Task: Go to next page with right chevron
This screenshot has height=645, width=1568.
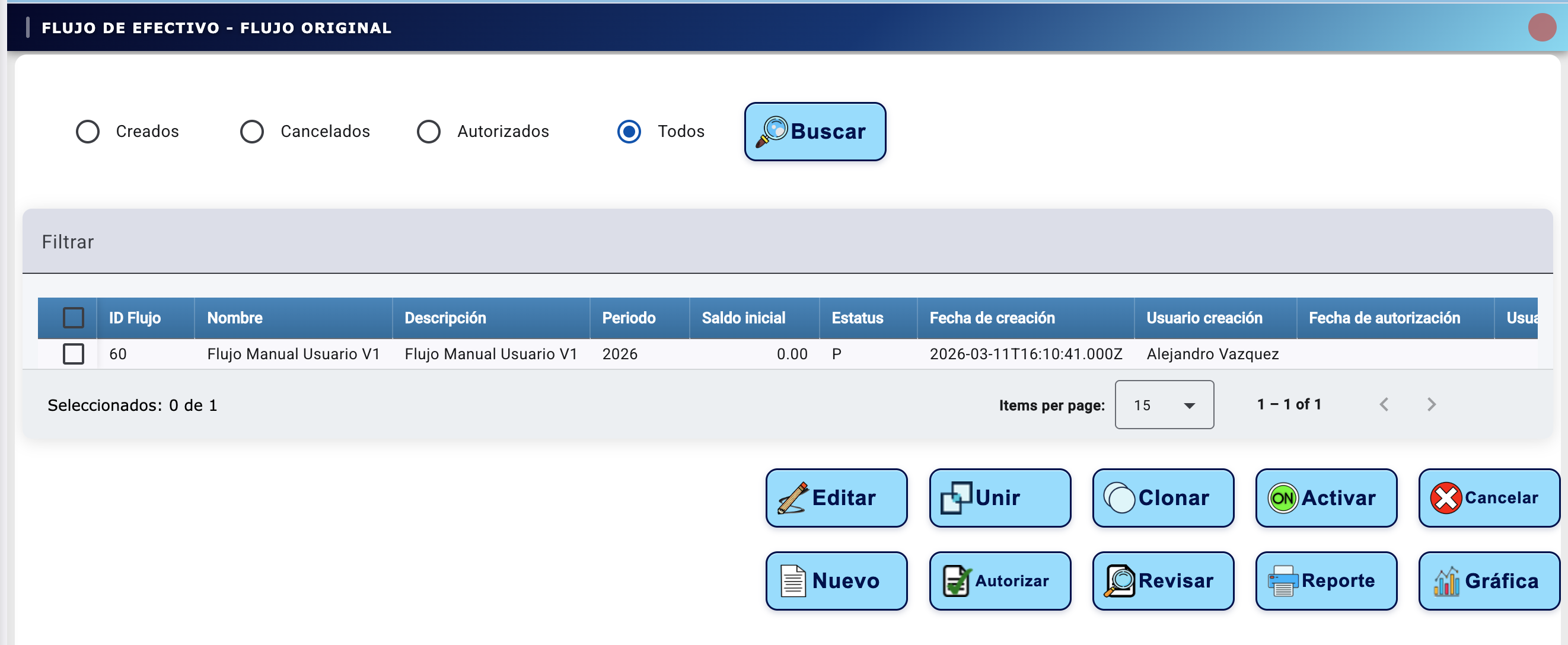Action: click(x=1431, y=405)
